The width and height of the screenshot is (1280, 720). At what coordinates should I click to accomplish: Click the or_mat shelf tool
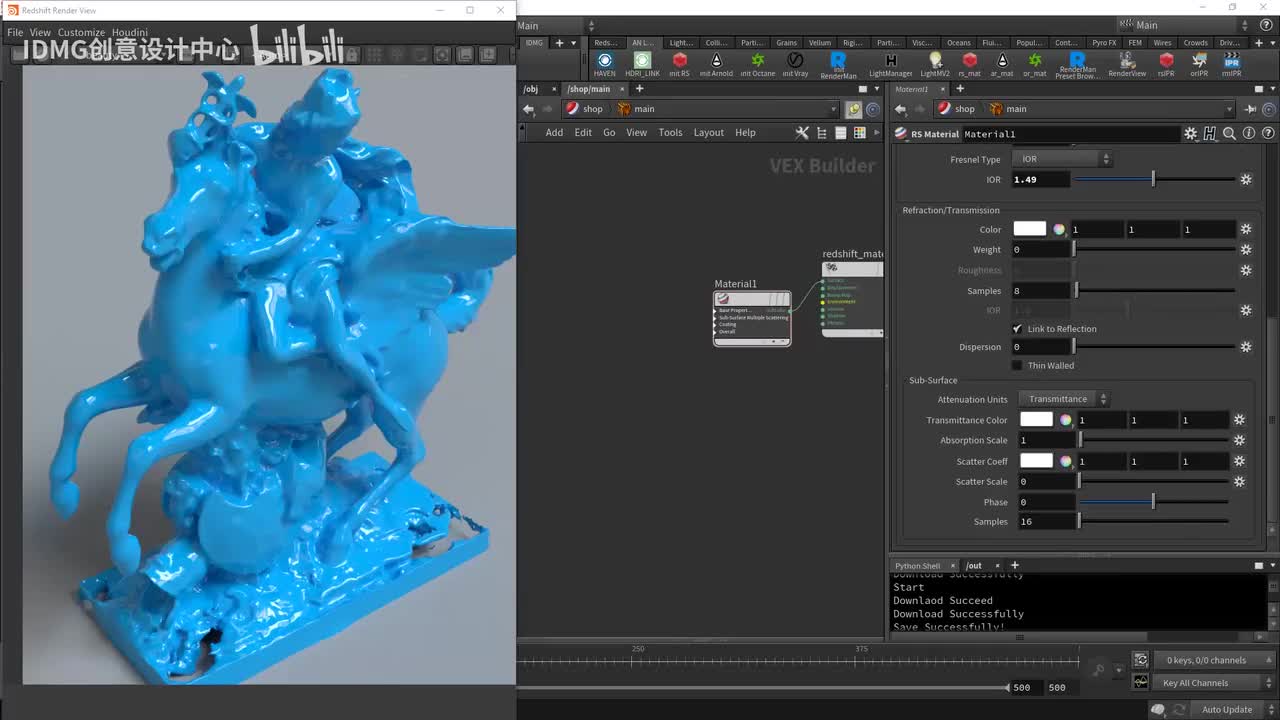pos(1034,65)
